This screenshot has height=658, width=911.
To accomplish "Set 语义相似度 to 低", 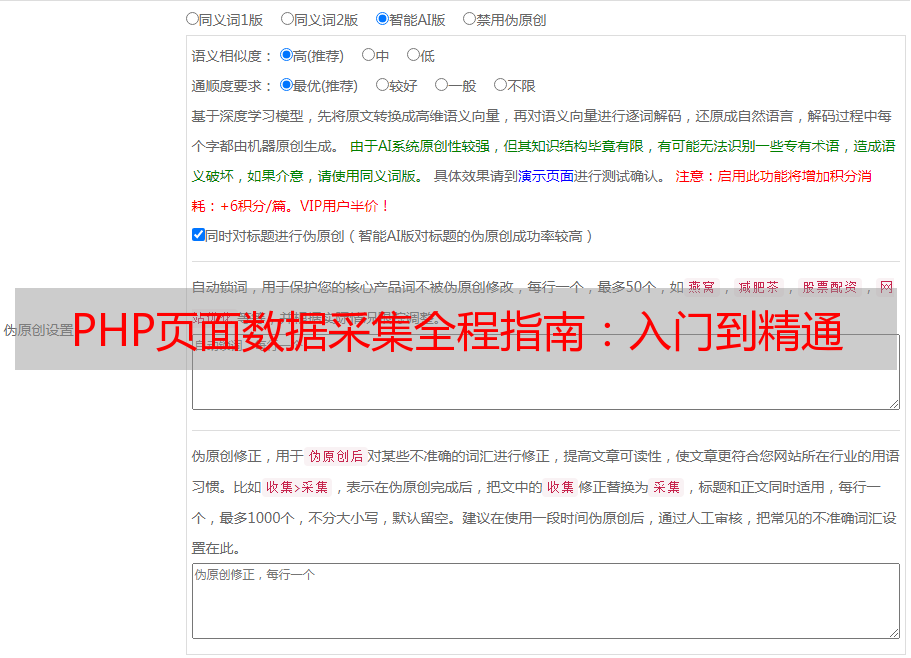I will coord(413,55).
